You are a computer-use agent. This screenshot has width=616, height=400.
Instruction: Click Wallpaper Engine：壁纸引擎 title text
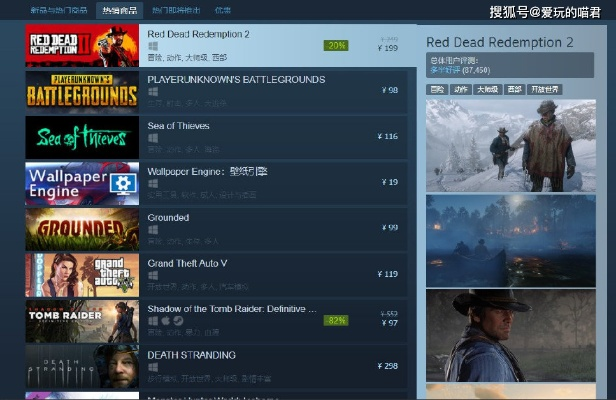(x=207, y=171)
